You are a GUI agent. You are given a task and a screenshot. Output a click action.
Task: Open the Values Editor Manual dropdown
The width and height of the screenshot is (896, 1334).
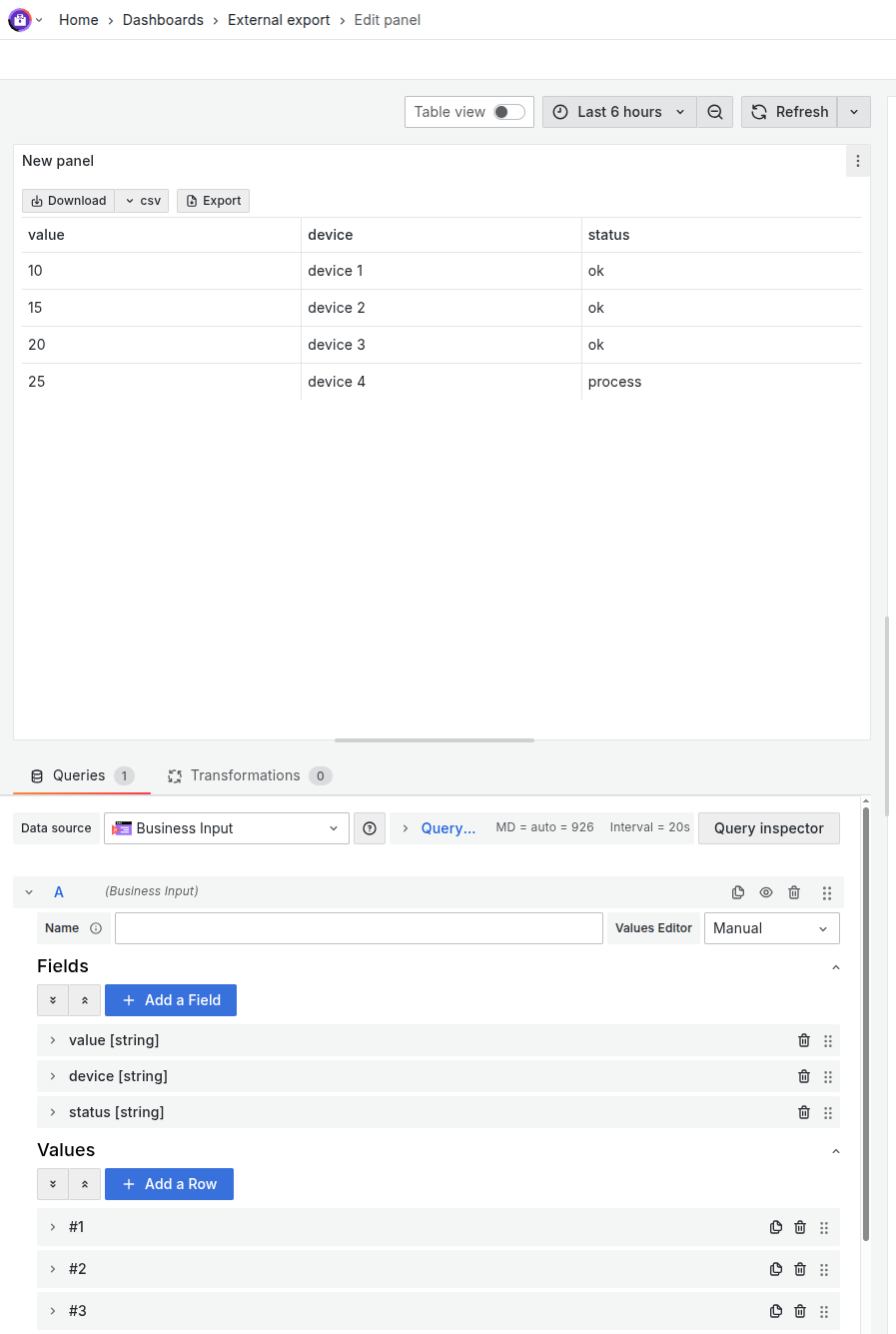(771, 928)
